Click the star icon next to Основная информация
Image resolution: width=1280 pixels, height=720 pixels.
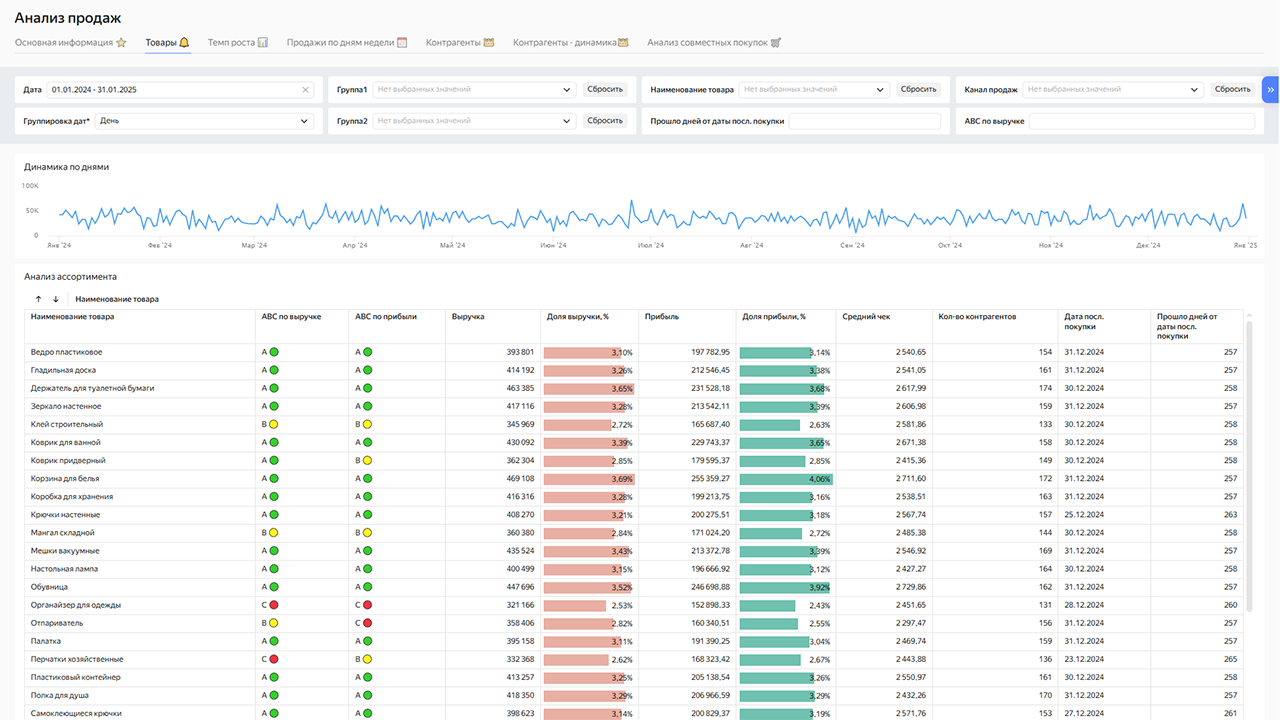[x=121, y=43]
